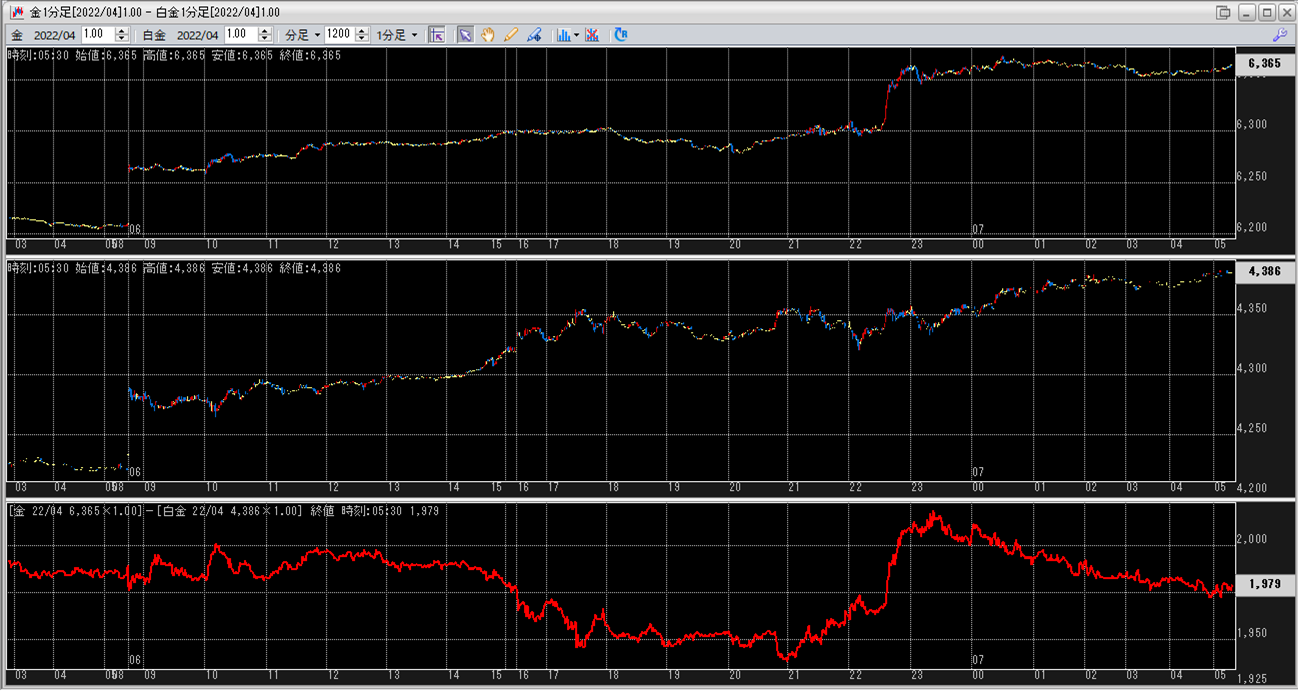The image size is (1298, 691).
Task: Click the blue refresh chart icon
Action: click(621, 35)
